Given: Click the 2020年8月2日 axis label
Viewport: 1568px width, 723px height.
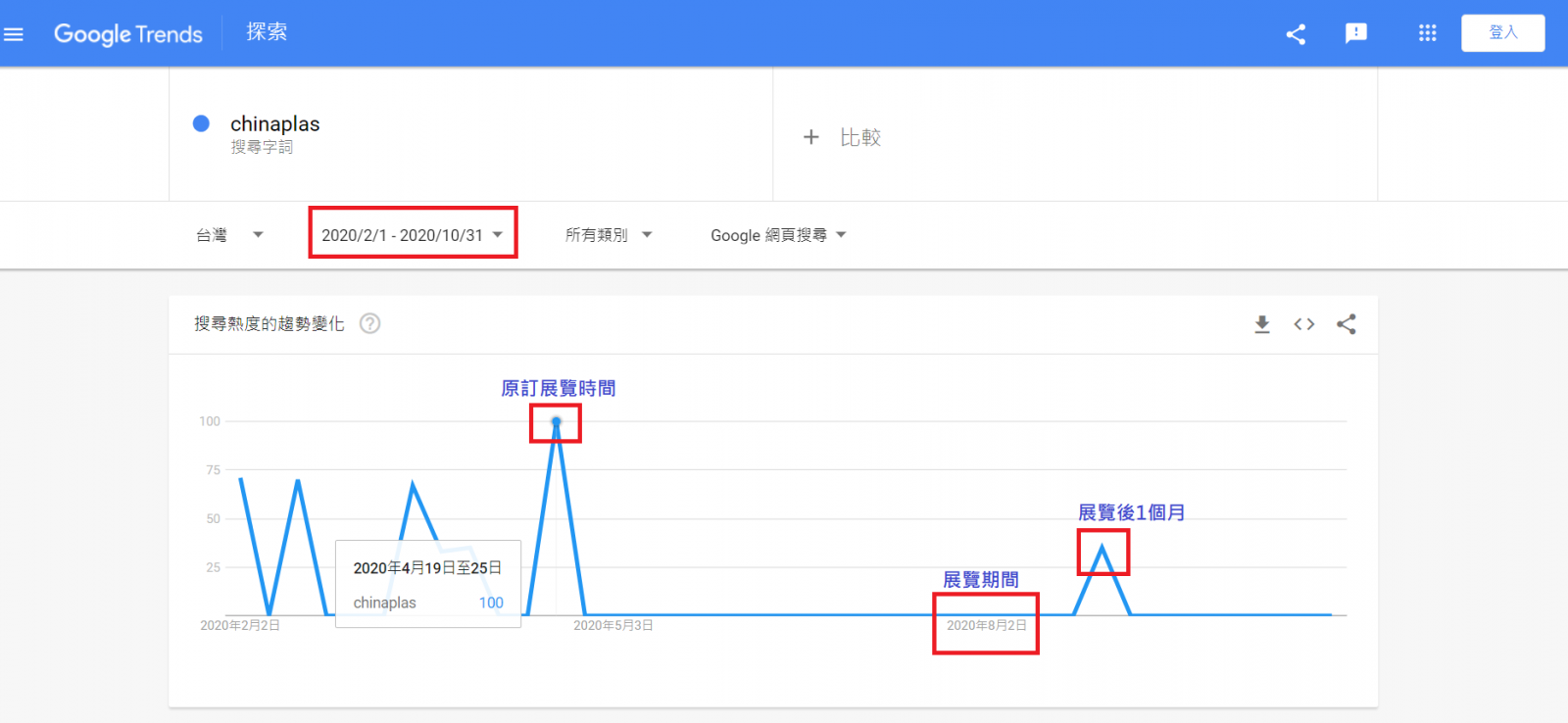Looking at the screenshot, I should click(x=986, y=625).
